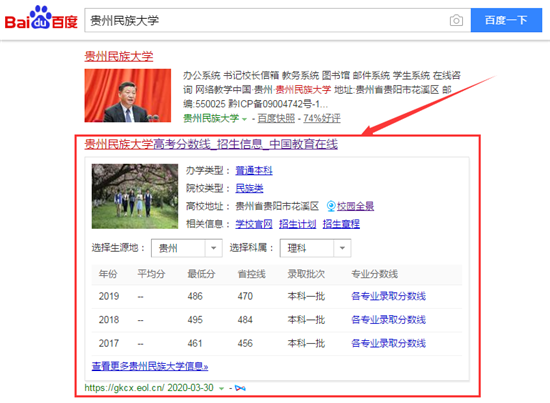Click the https://gkcx.eol.cn/ URL text
This screenshot has height=403, width=550.
point(124,388)
